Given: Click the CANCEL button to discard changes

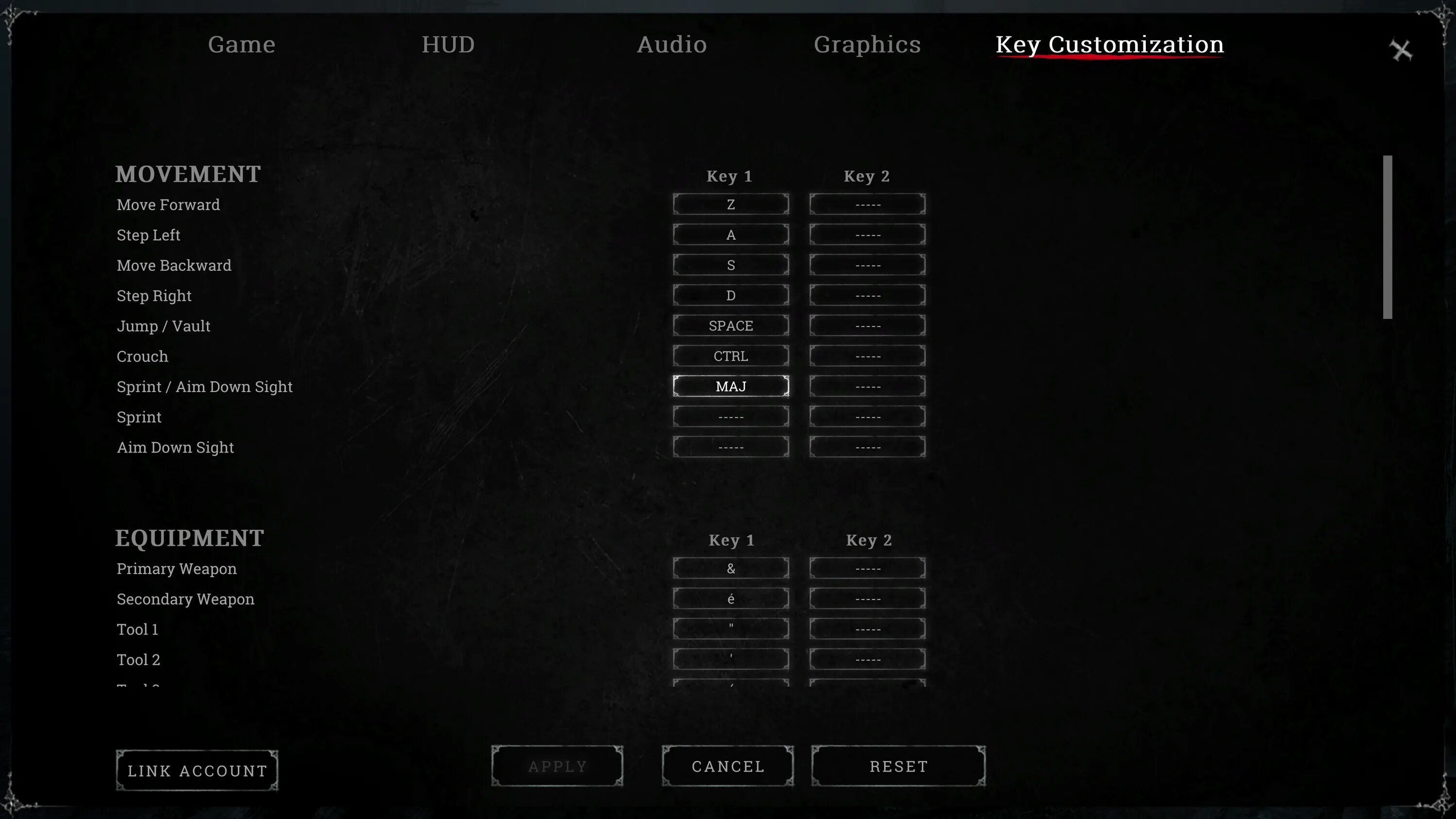Looking at the screenshot, I should click(728, 766).
